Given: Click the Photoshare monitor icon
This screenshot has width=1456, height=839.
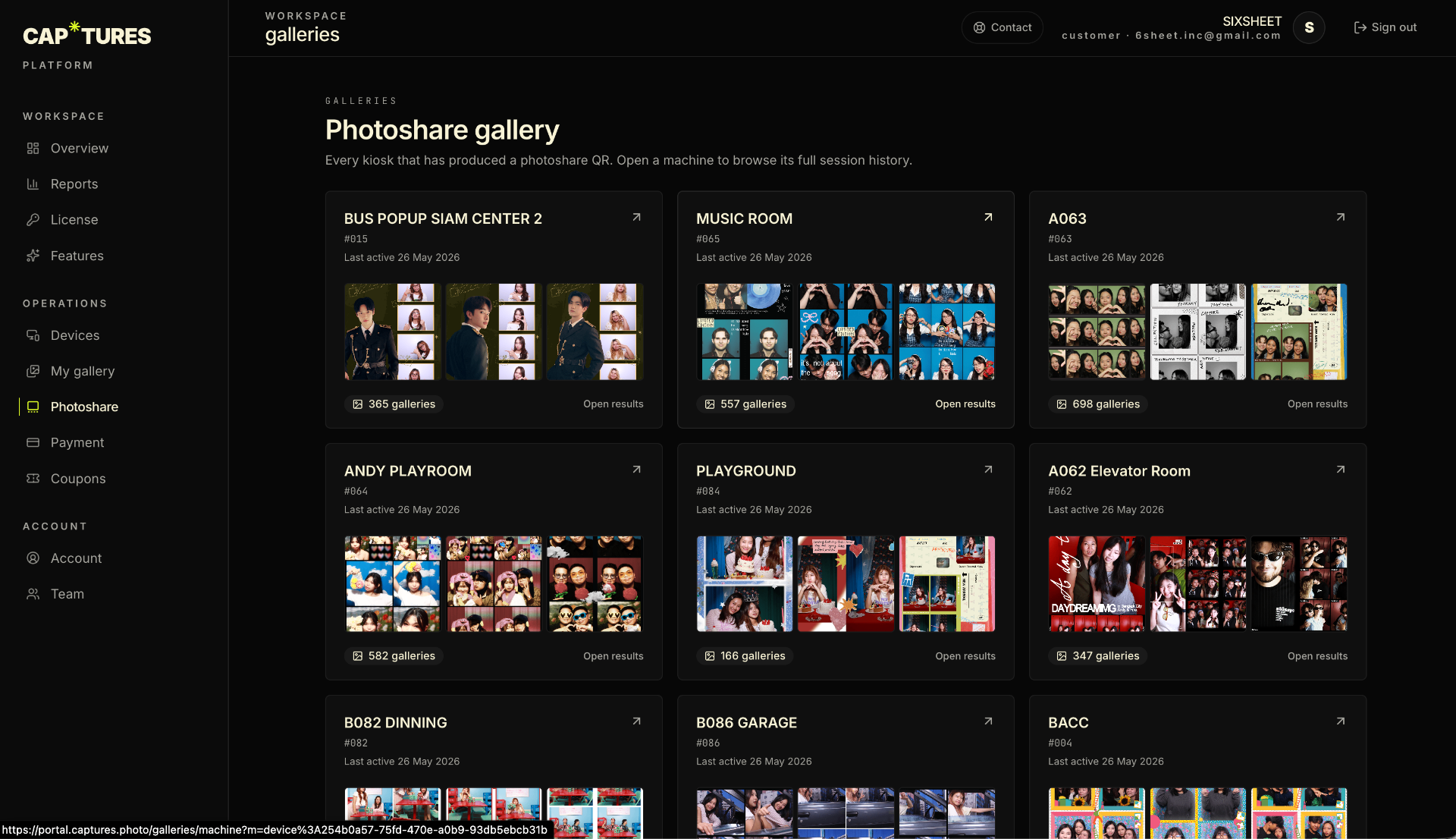Looking at the screenshot, I should (x=33, y=407).
